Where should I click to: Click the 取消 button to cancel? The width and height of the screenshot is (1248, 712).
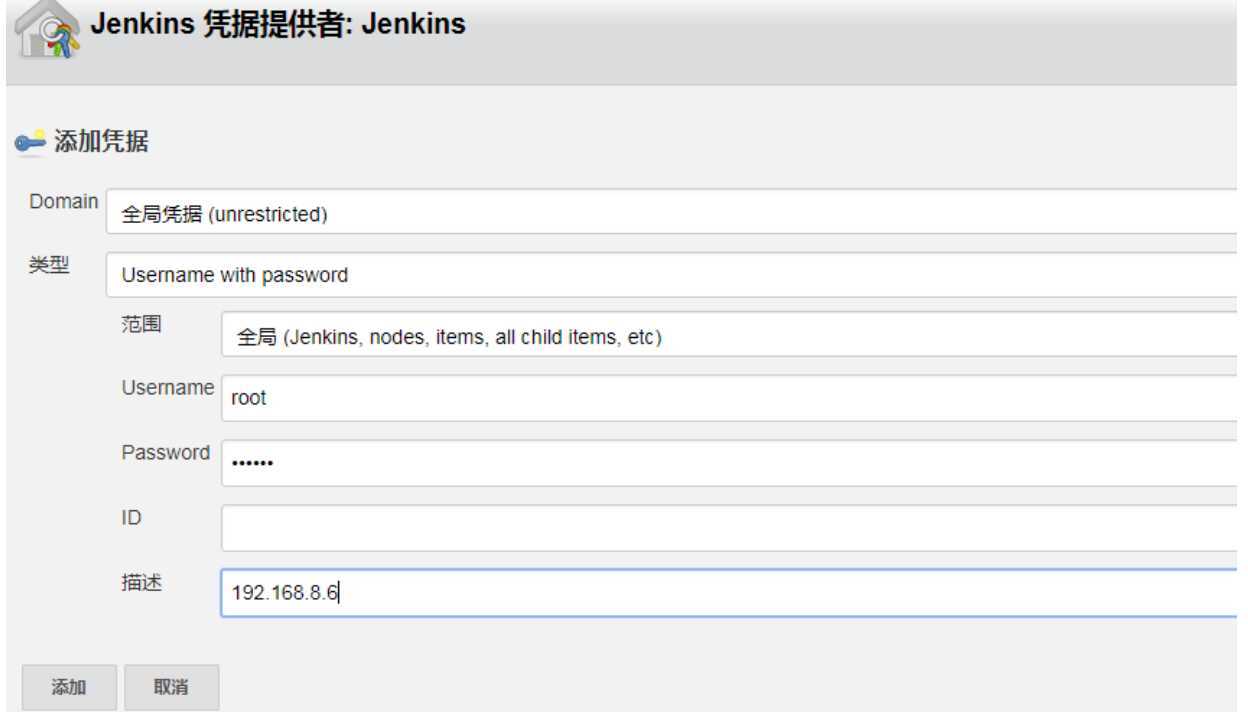tap(171, 687)
